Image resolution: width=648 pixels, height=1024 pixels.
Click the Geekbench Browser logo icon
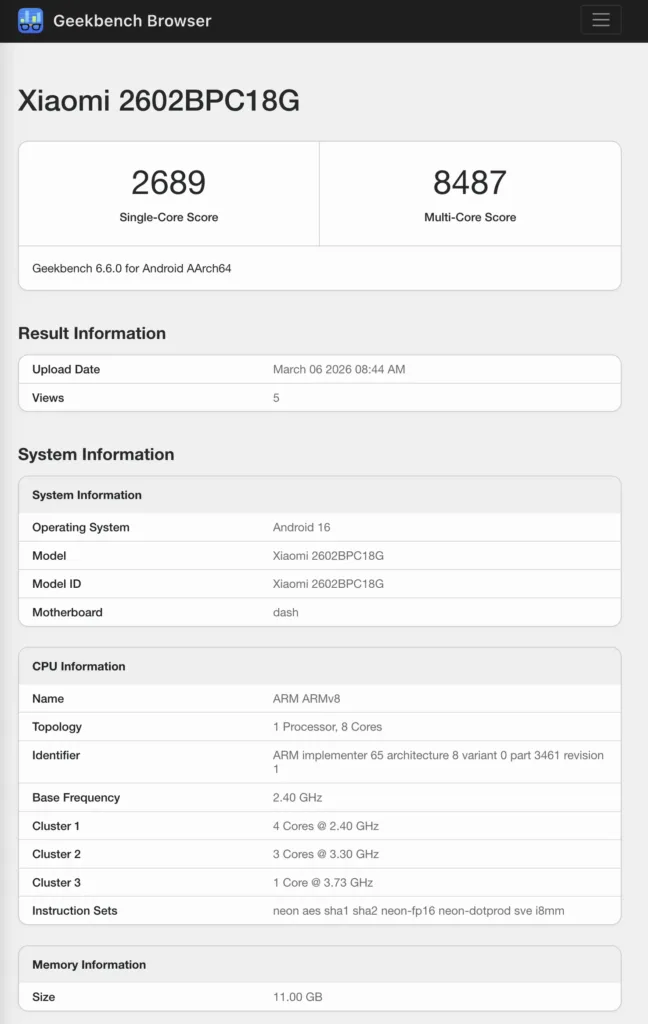click(x=31, y=19)
